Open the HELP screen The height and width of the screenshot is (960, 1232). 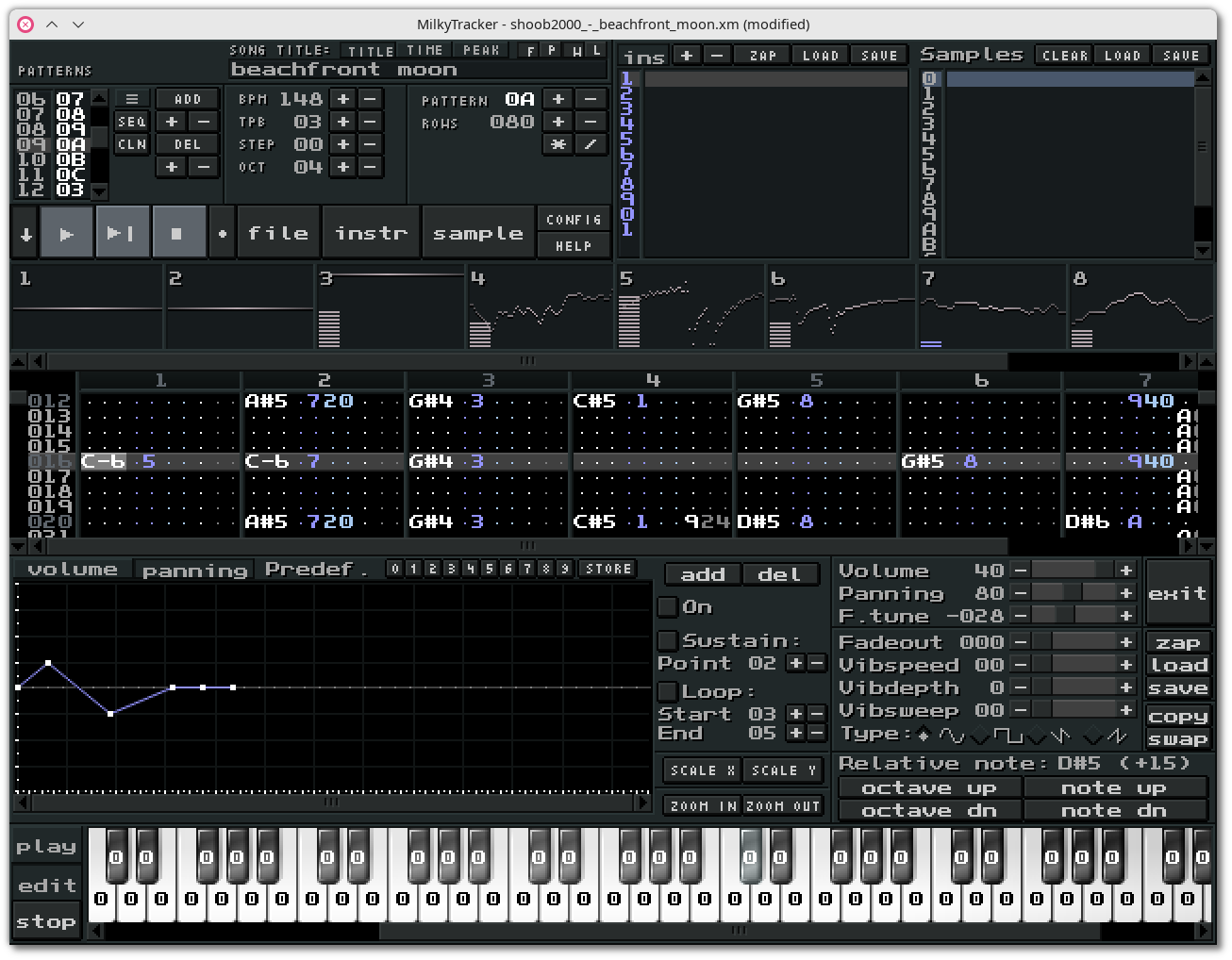pyautogui.click(x=574, y=246)
